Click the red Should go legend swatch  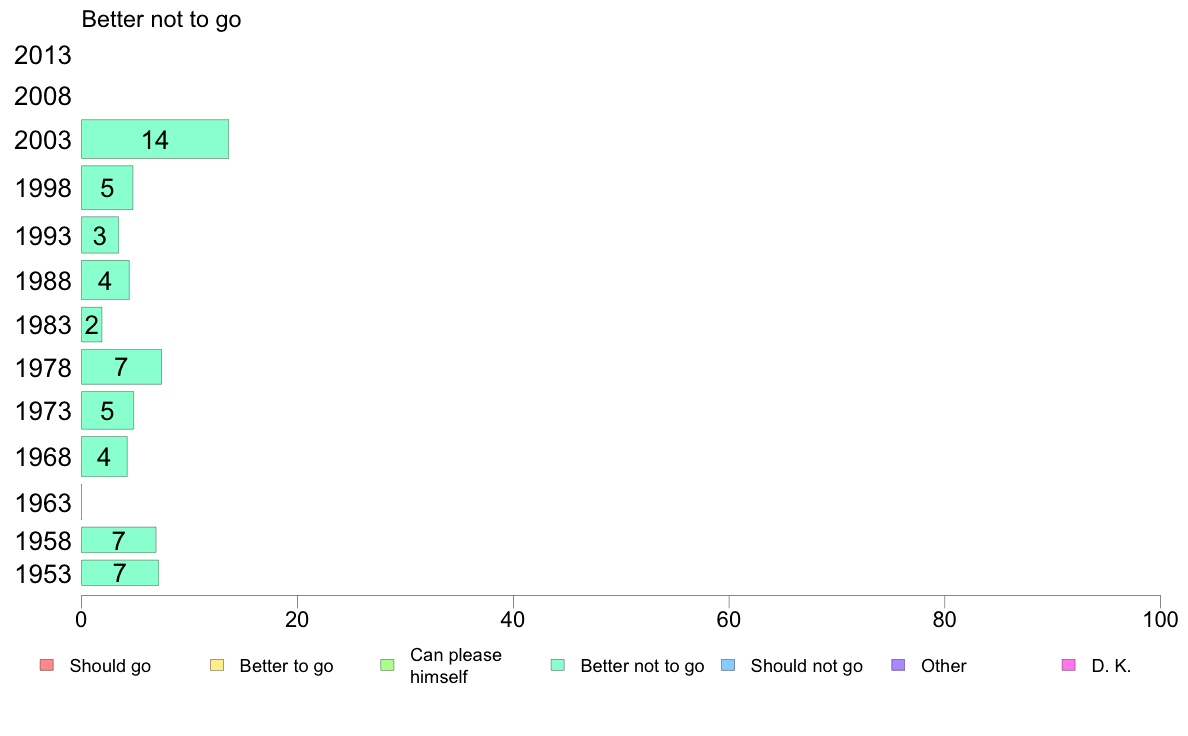click(x=47, y=666)
